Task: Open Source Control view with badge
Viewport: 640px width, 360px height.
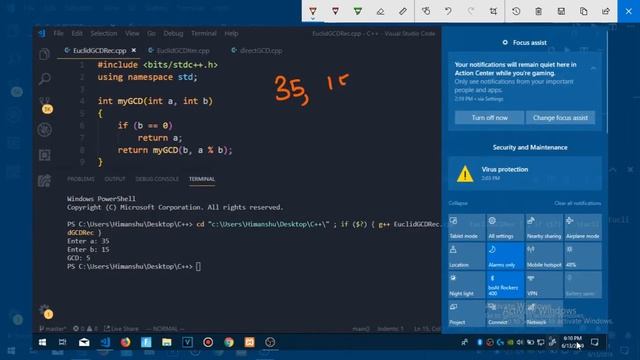Action: [x=45, y=104]
